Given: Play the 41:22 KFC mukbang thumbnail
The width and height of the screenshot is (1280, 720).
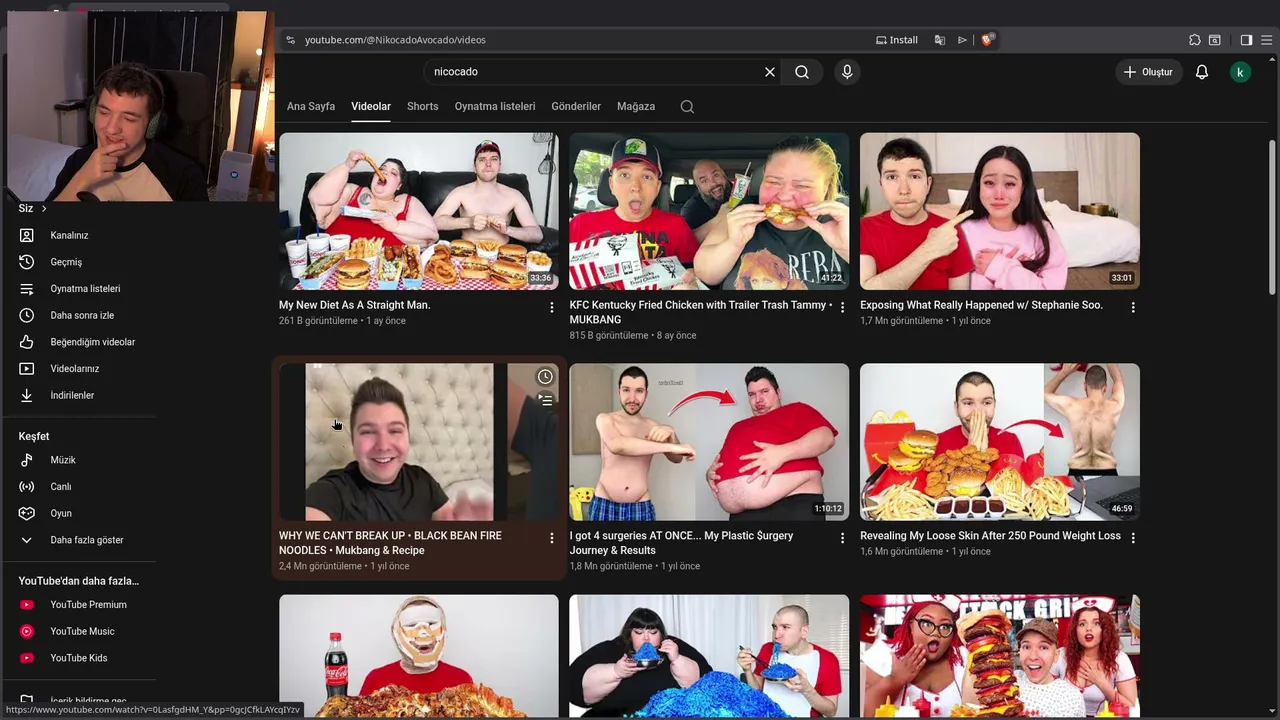Looking at the screenshot, I should tap(709, 211).
